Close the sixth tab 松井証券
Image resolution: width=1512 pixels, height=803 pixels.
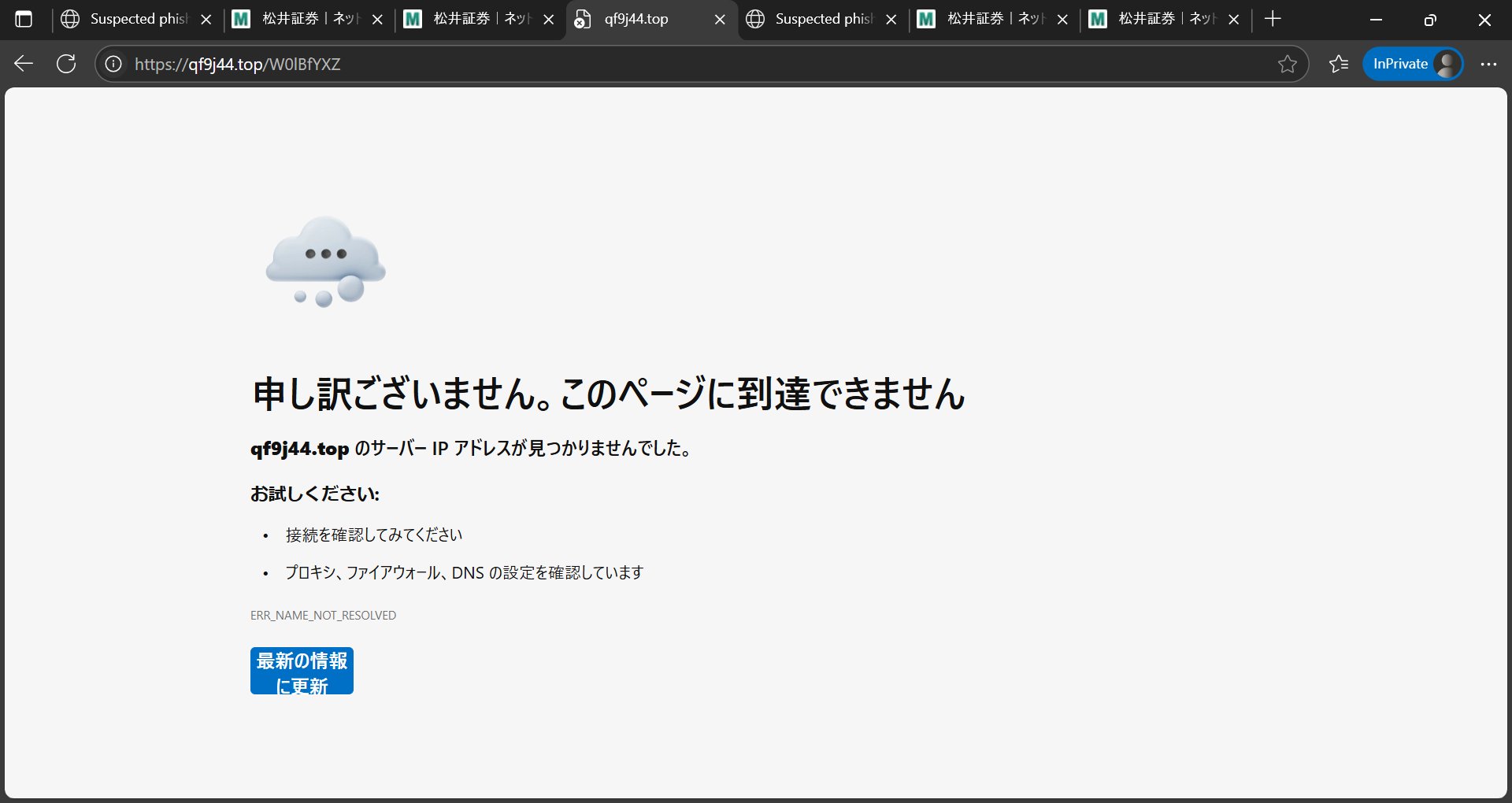tap(1062, 20)
